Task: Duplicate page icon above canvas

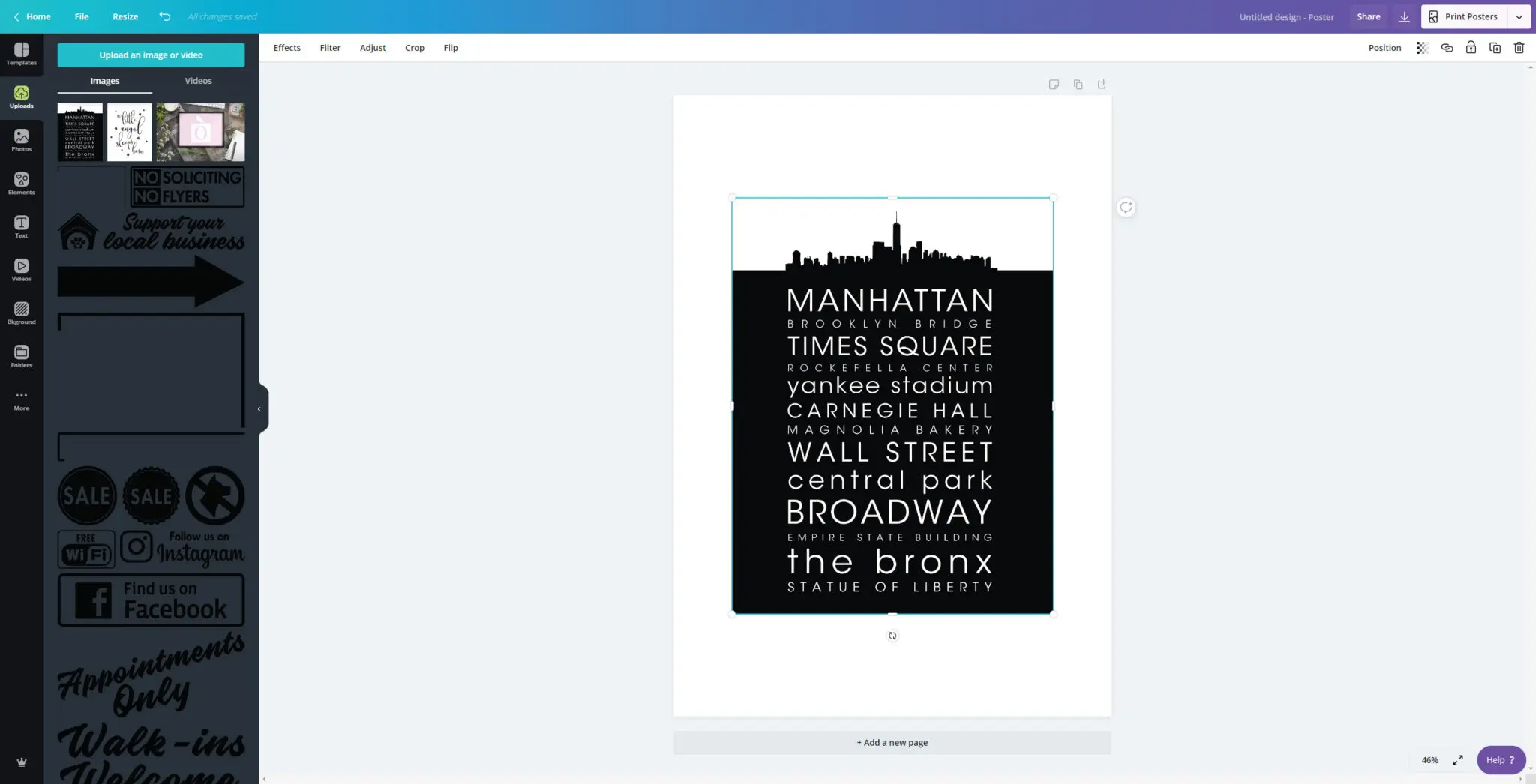Action: click(1078, 85)
